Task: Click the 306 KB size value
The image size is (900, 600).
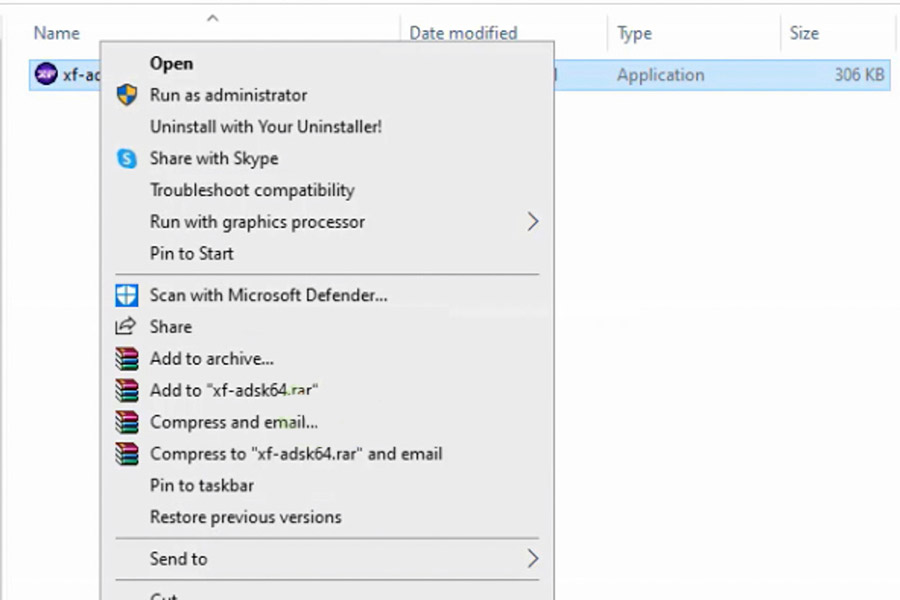Action: click(x=859, y=74)
